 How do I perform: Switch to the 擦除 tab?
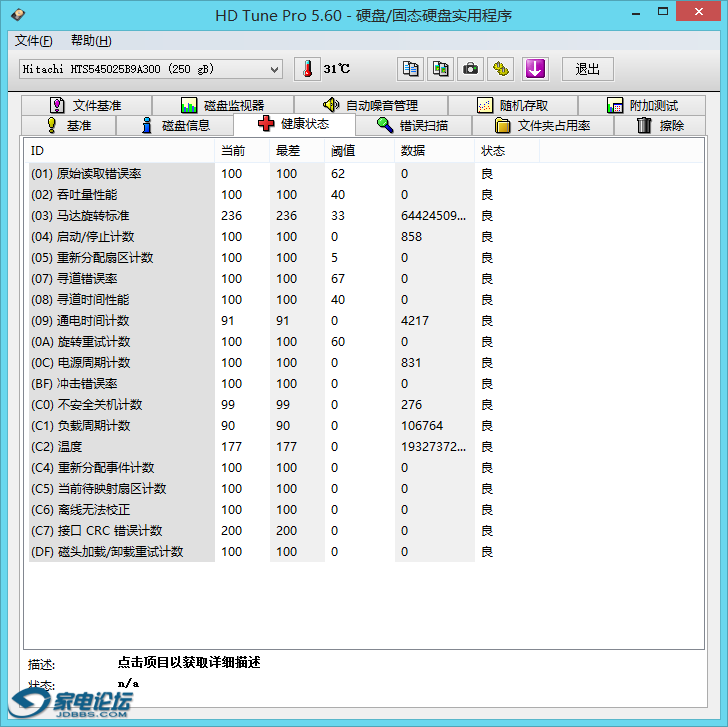(x=660, y=125)
